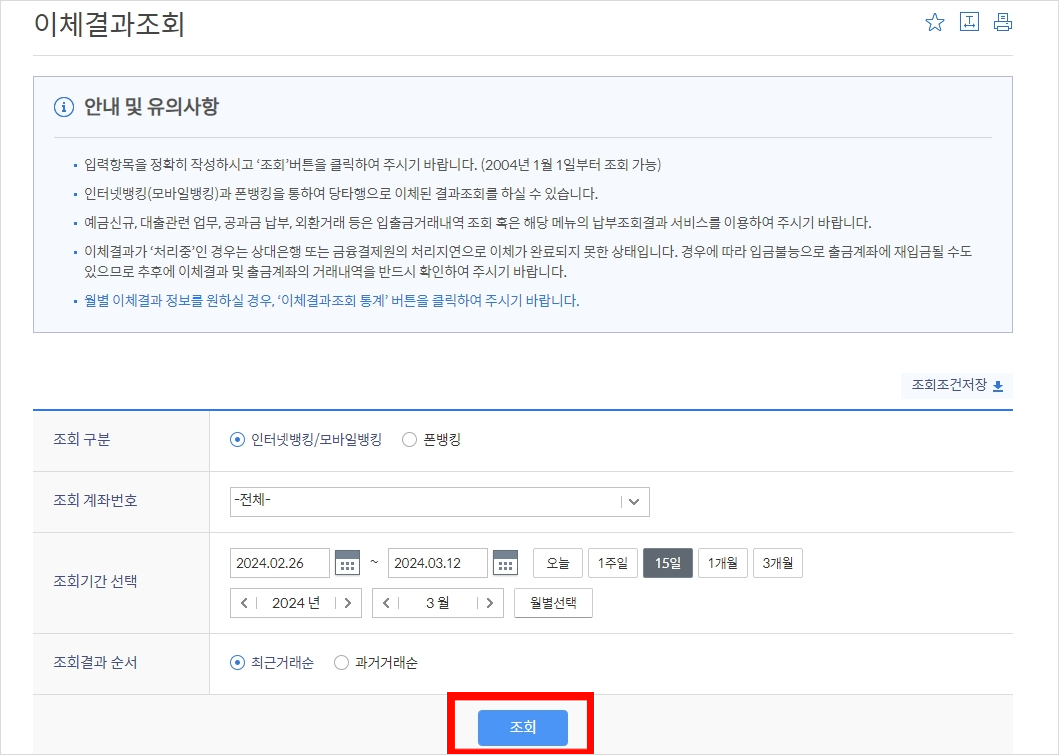
Task: Click the 월별선택 button
Action: [553, 602]
